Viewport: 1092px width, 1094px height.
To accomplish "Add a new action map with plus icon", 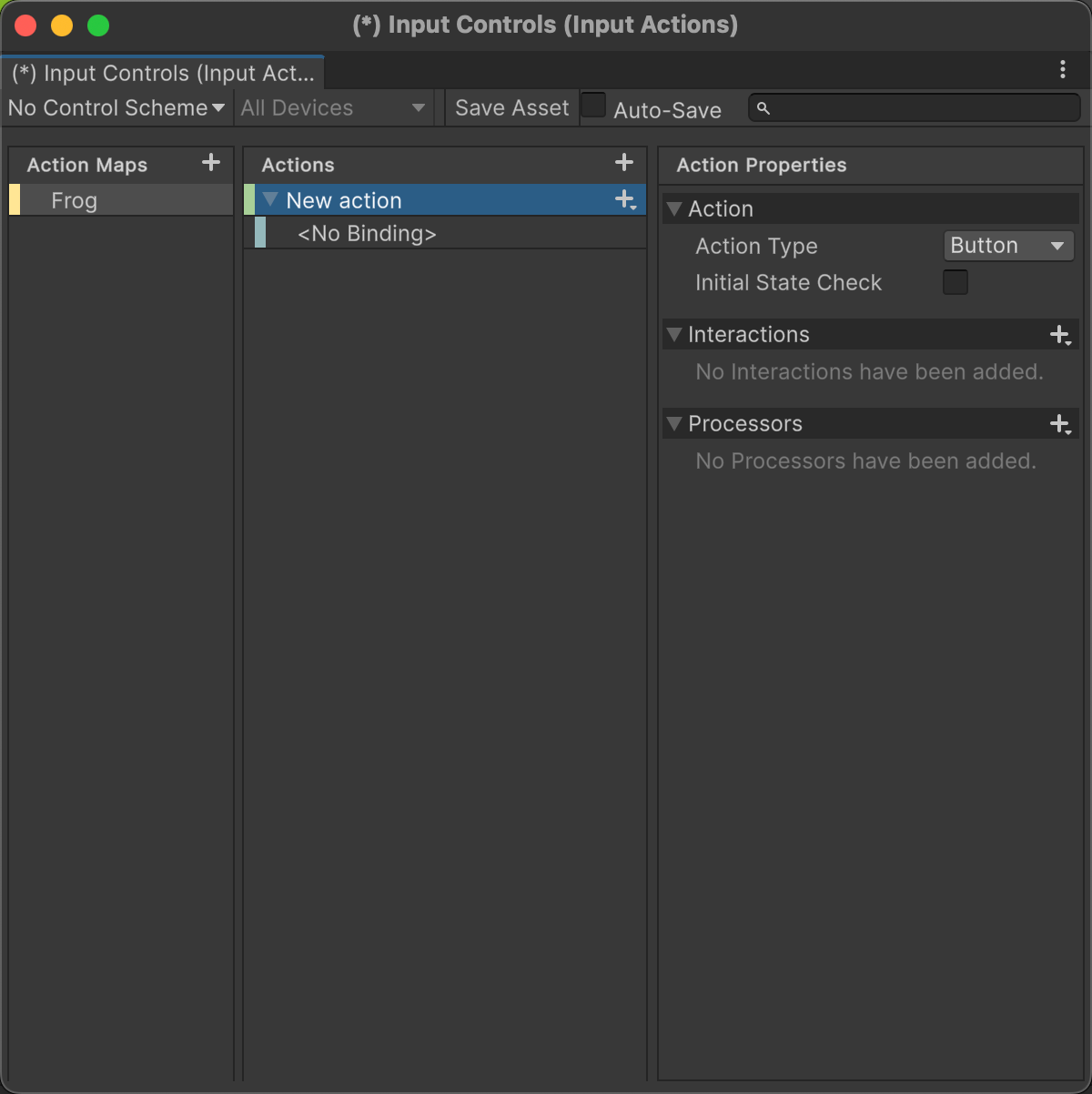I will pyautogui.click(x=211, y=163).
